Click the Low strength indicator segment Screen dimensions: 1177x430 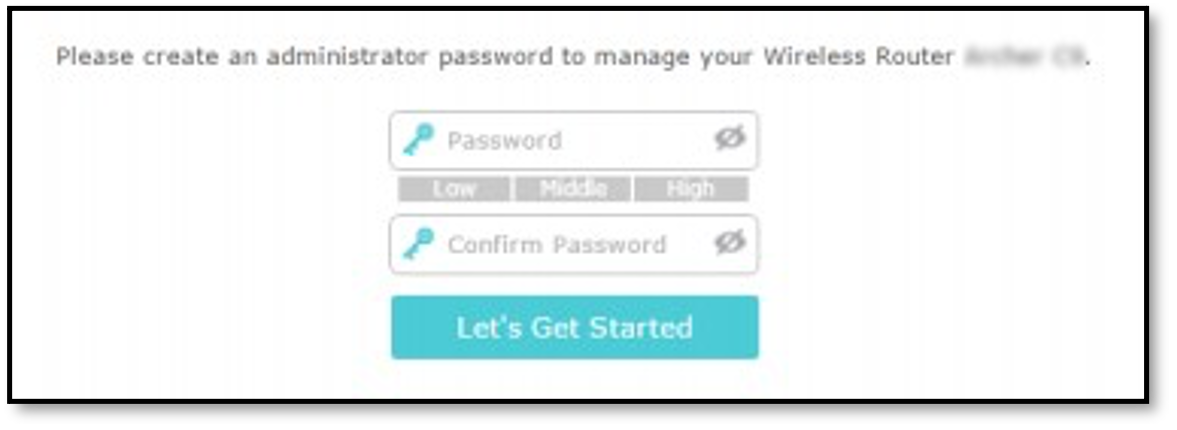click(x=454, y=189)
